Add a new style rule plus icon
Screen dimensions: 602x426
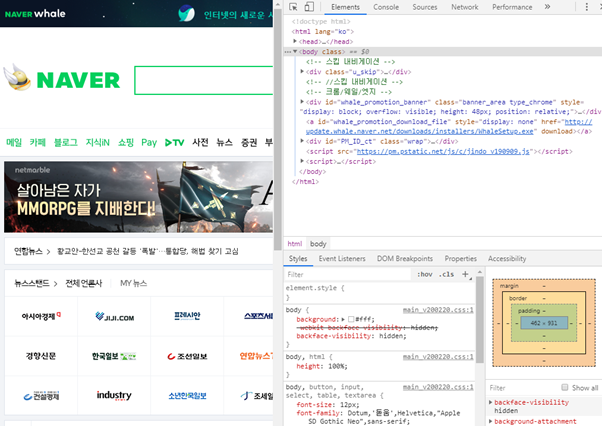(x=466, y=274)
